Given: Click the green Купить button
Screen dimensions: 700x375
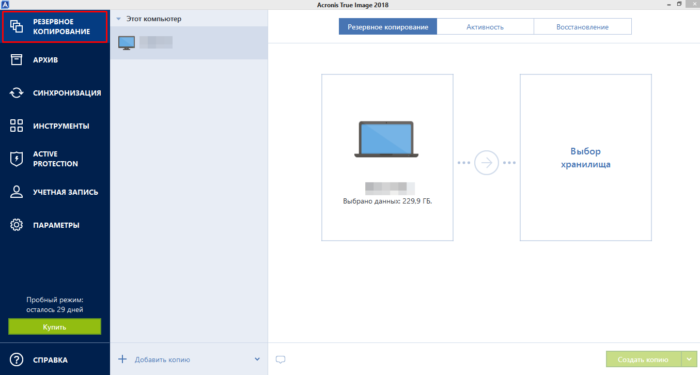Looking at the screenshot, I should click(54, 327).
